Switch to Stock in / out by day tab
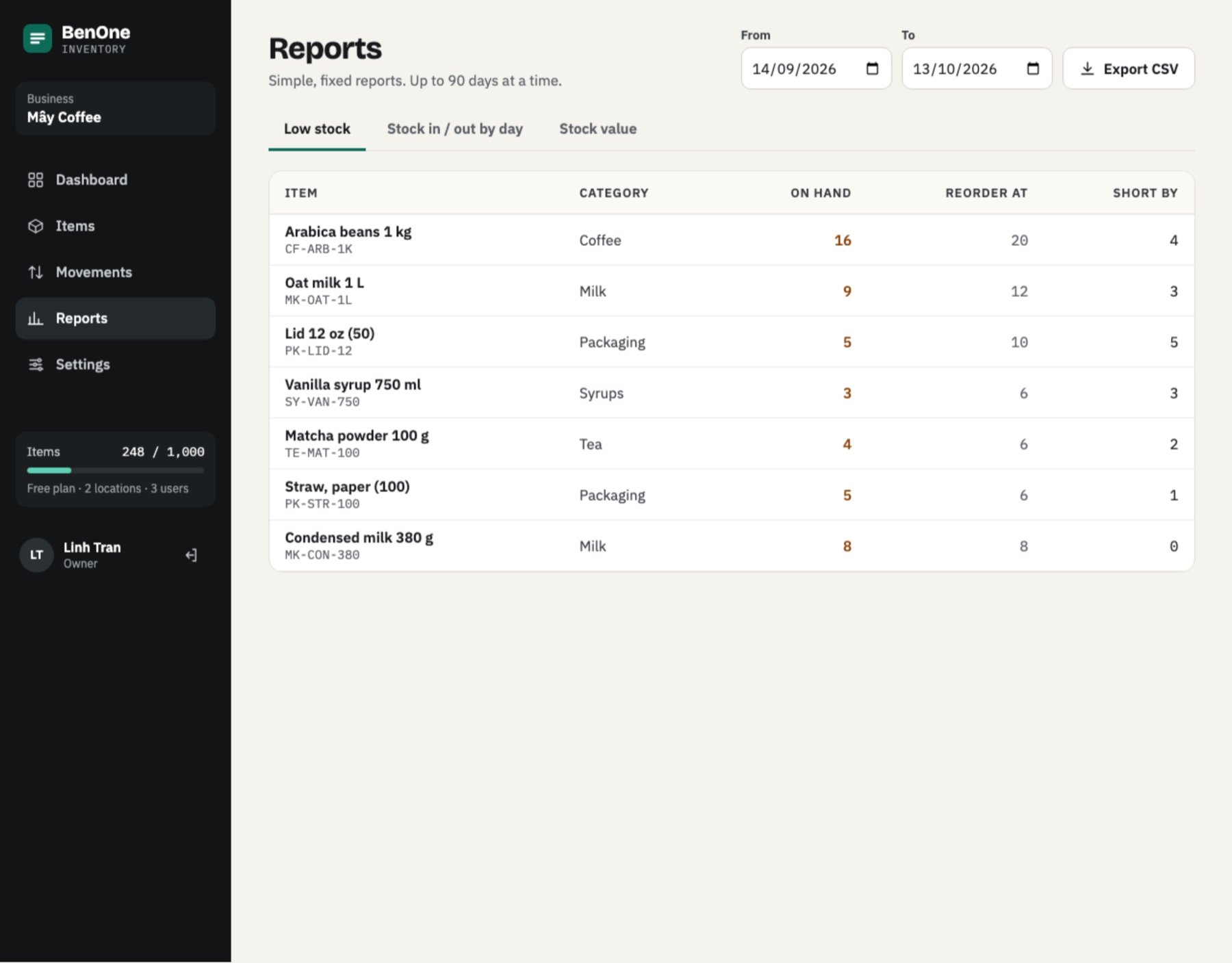The width and height of the screenshot is (1232, 963). coord(454,129)
